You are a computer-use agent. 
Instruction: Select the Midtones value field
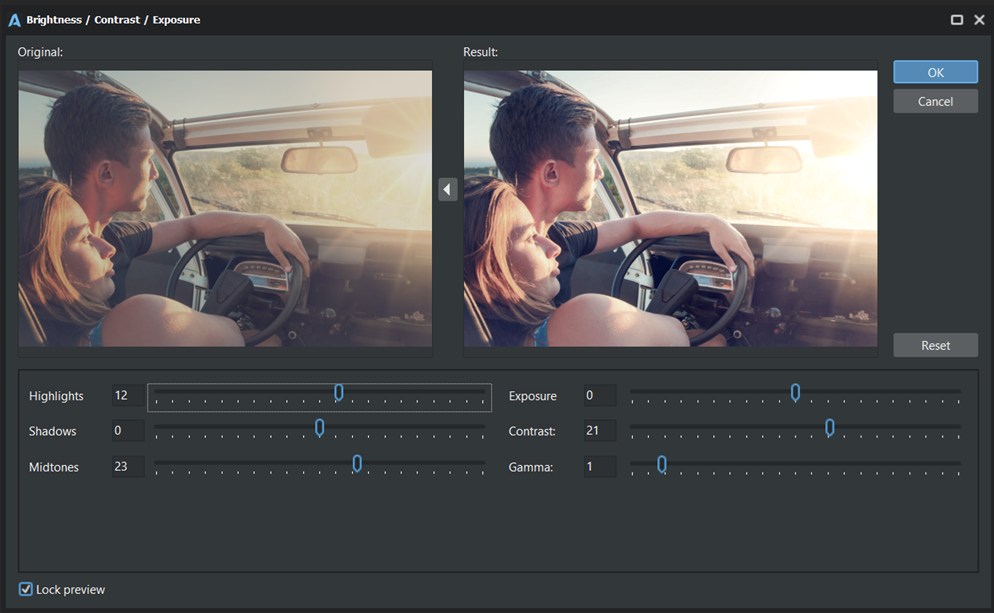(x=127, y=467)
